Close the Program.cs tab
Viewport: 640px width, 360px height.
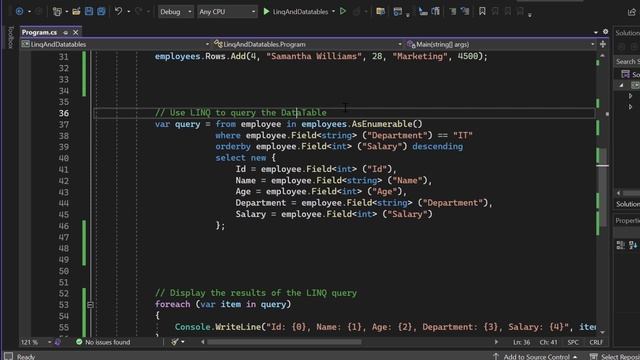[x=76, y=32]
